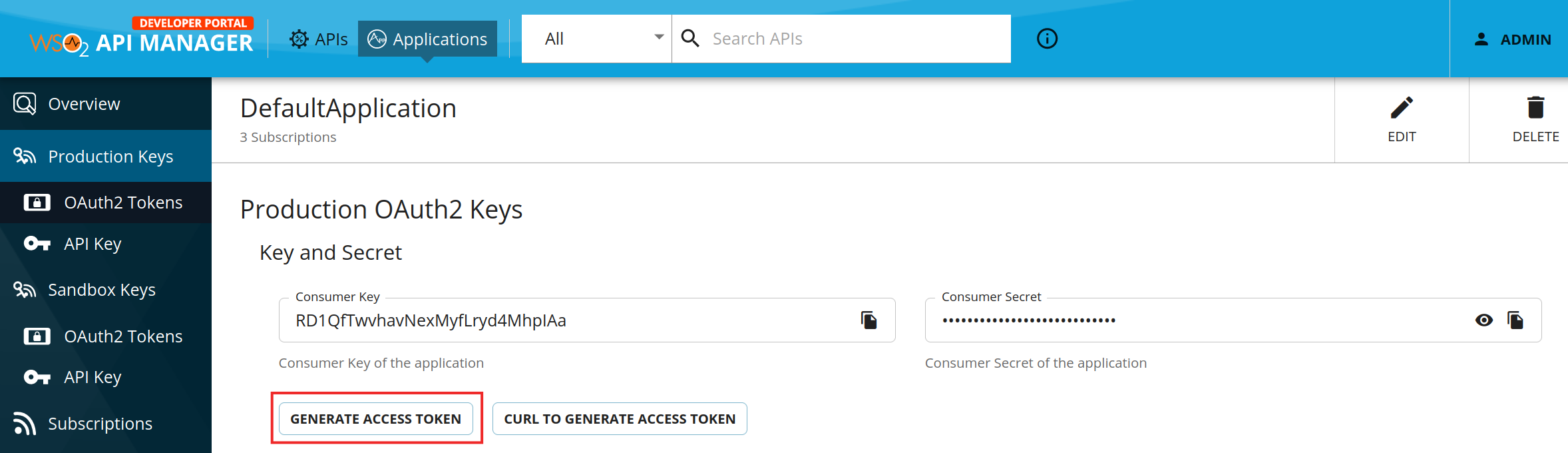The height and width of the screenshot is (453, 1568).
Task: Open the info circle icon
Action: (x=1047, y=39)
